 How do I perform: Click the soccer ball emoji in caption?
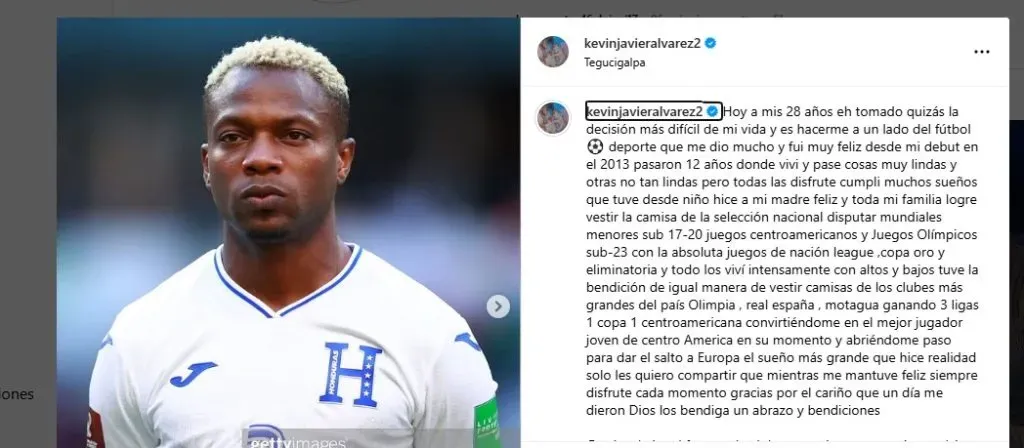click(594, 147)
